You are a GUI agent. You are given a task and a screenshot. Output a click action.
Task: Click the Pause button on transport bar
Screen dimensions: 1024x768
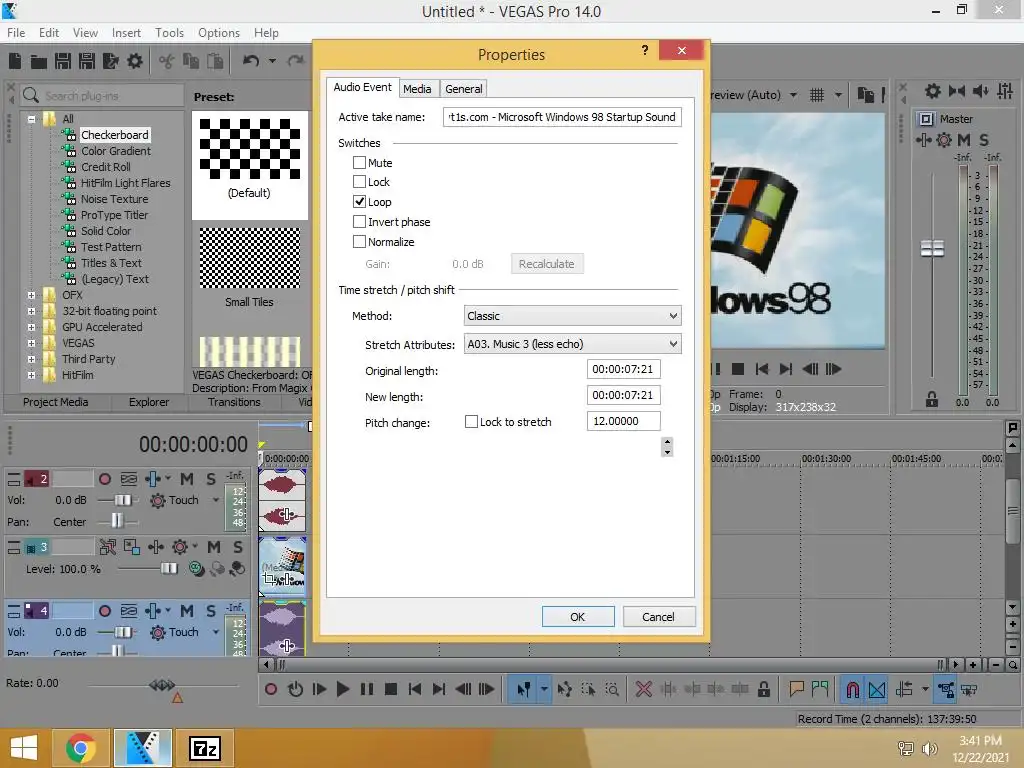(x=367, y=689)
